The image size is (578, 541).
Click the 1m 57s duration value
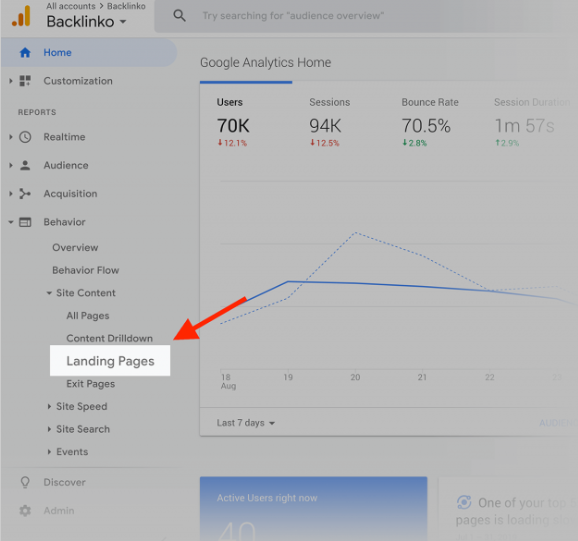[524, 126]
